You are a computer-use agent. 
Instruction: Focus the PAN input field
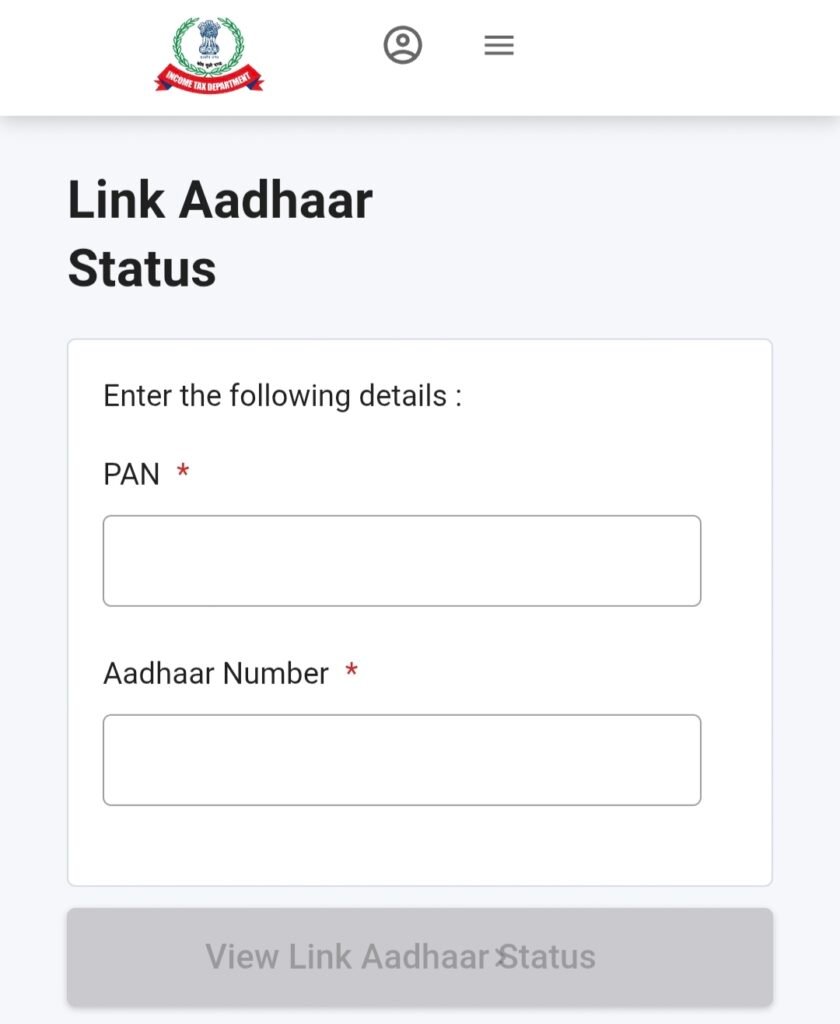402,561
